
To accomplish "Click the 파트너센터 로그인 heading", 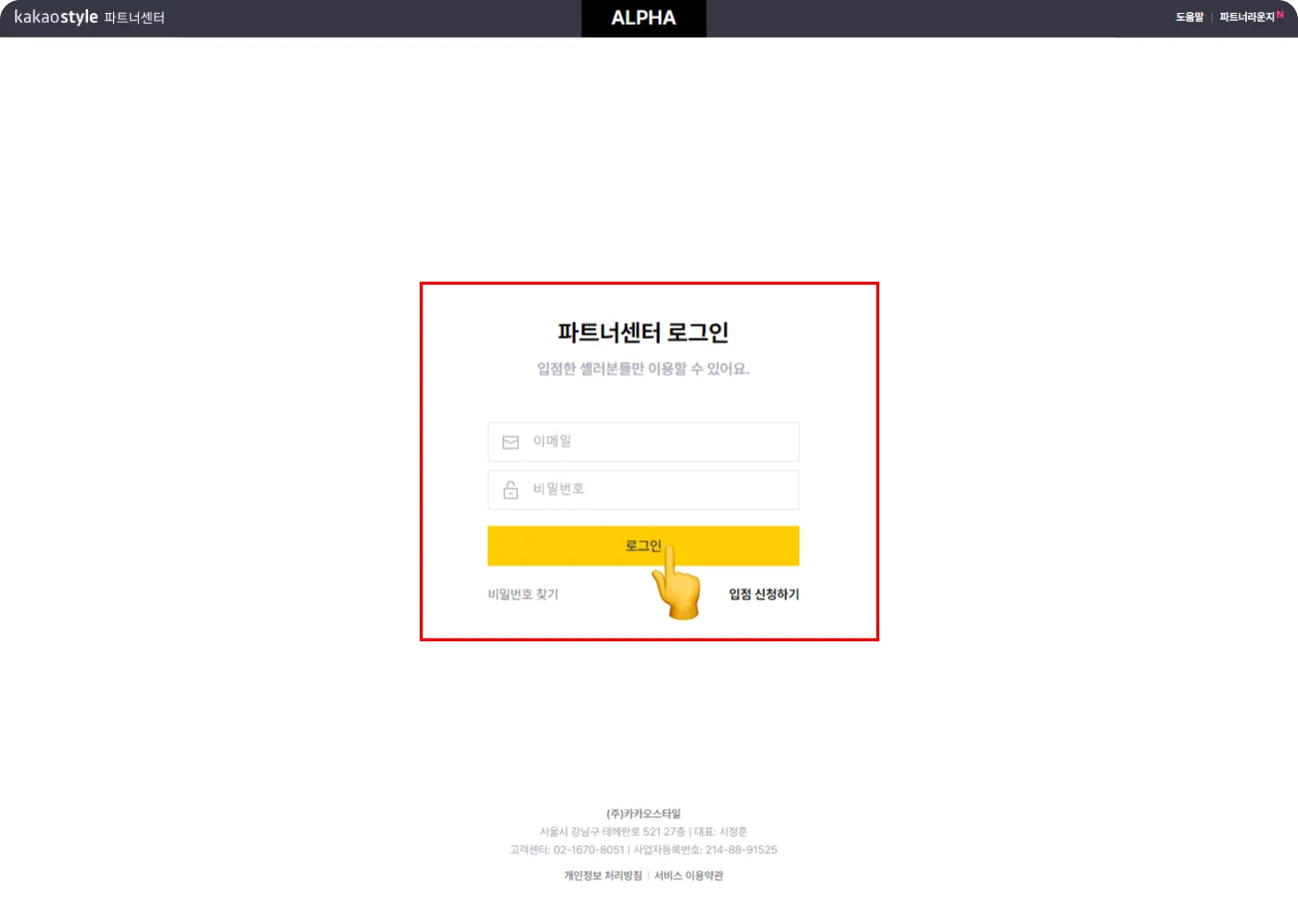I will click(x=644, y=332).
